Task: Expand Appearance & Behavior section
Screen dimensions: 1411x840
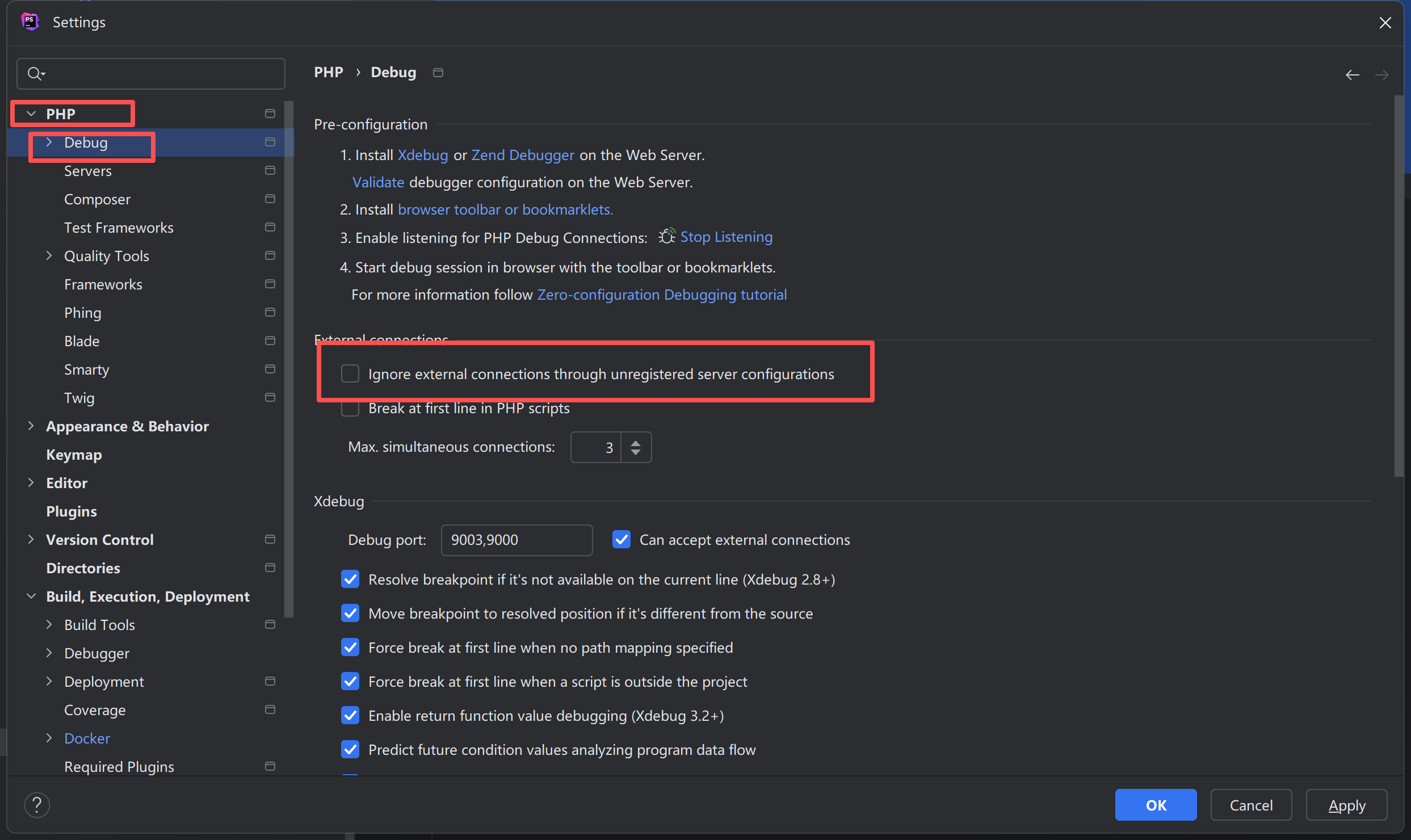Action: tap(31, 426)
